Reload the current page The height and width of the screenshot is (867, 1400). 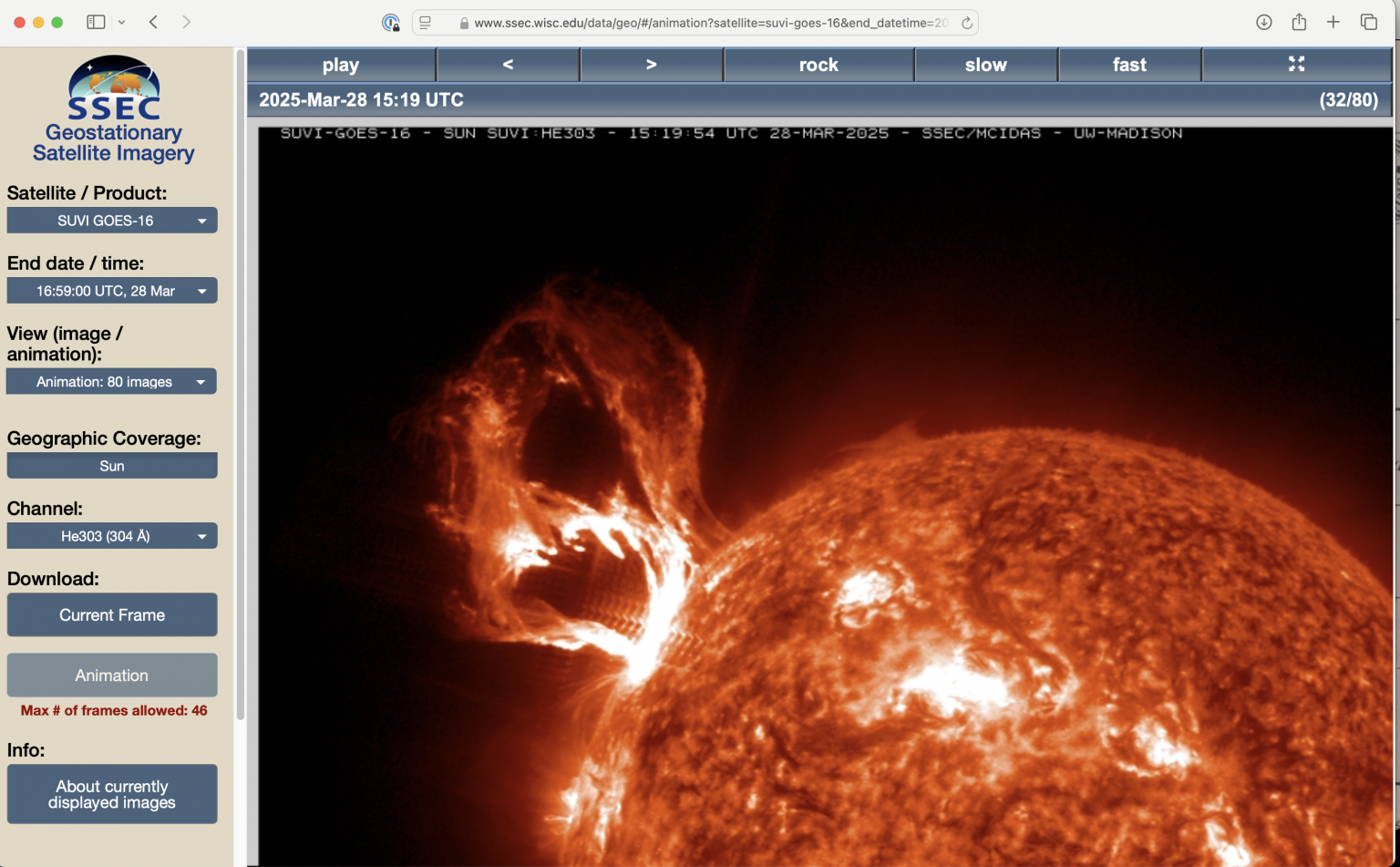(966, 23)
